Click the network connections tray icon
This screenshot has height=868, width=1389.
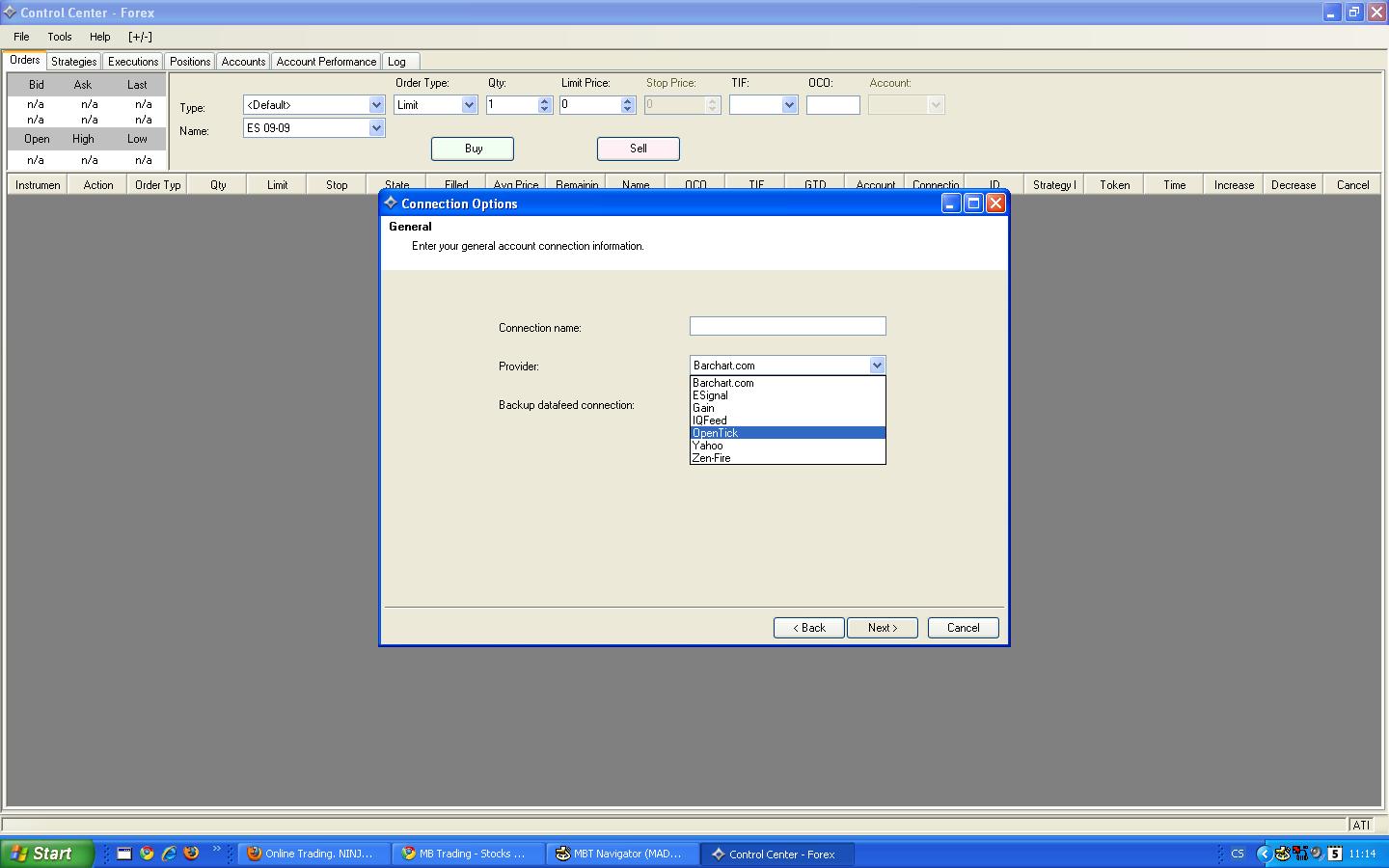[x=1300, y=854]
